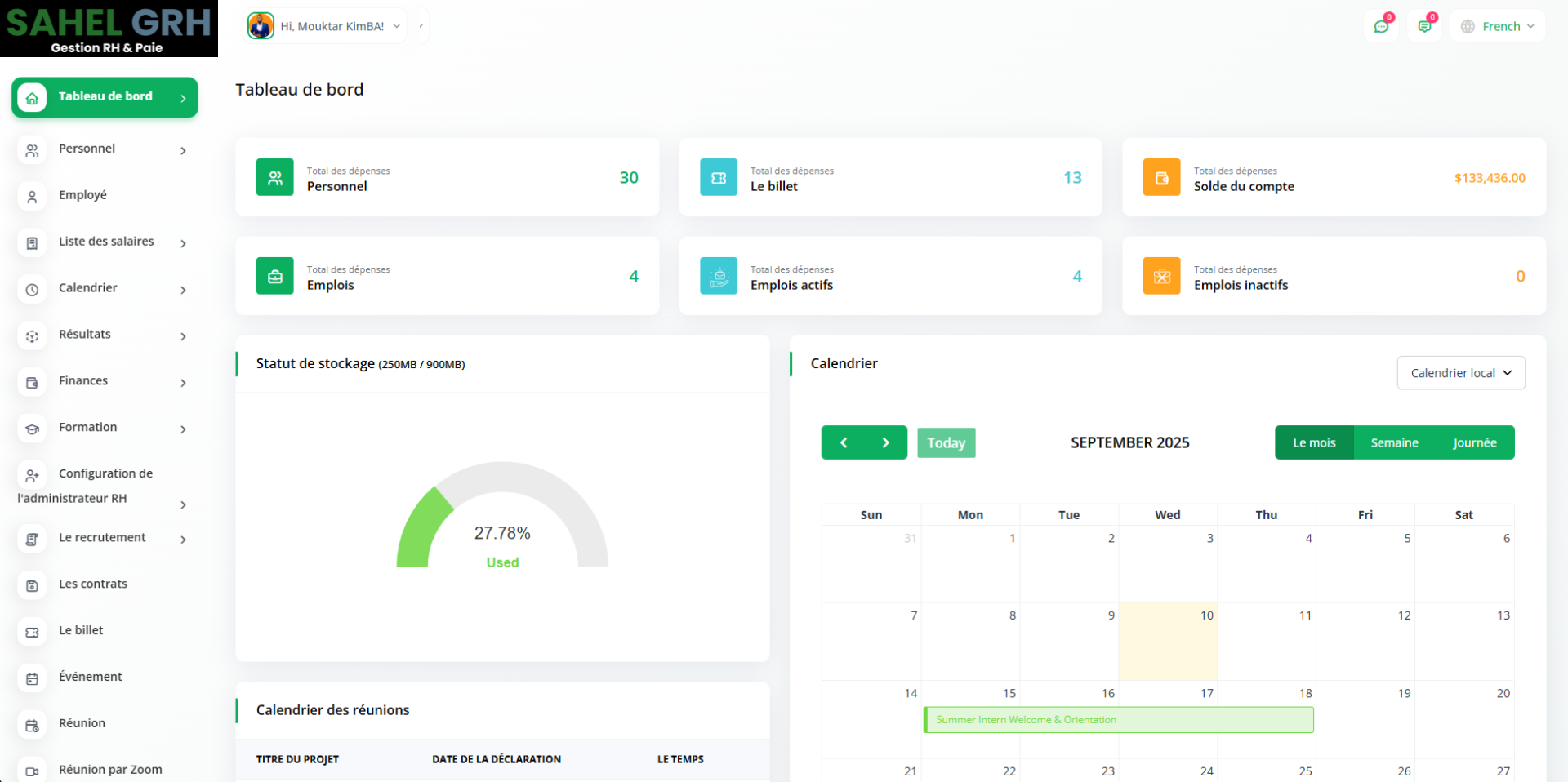Click the orange Solde du compte wallet icon
1568x782 pixels.
coord(1161,177)
